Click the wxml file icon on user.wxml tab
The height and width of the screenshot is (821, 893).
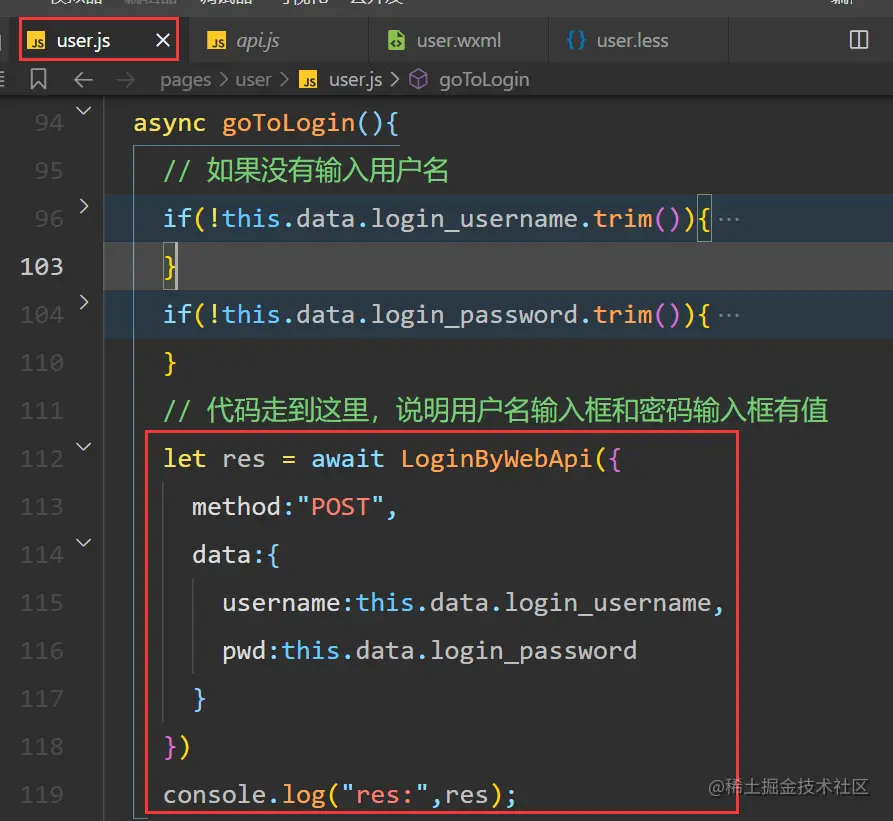click(x=396, y=40)
